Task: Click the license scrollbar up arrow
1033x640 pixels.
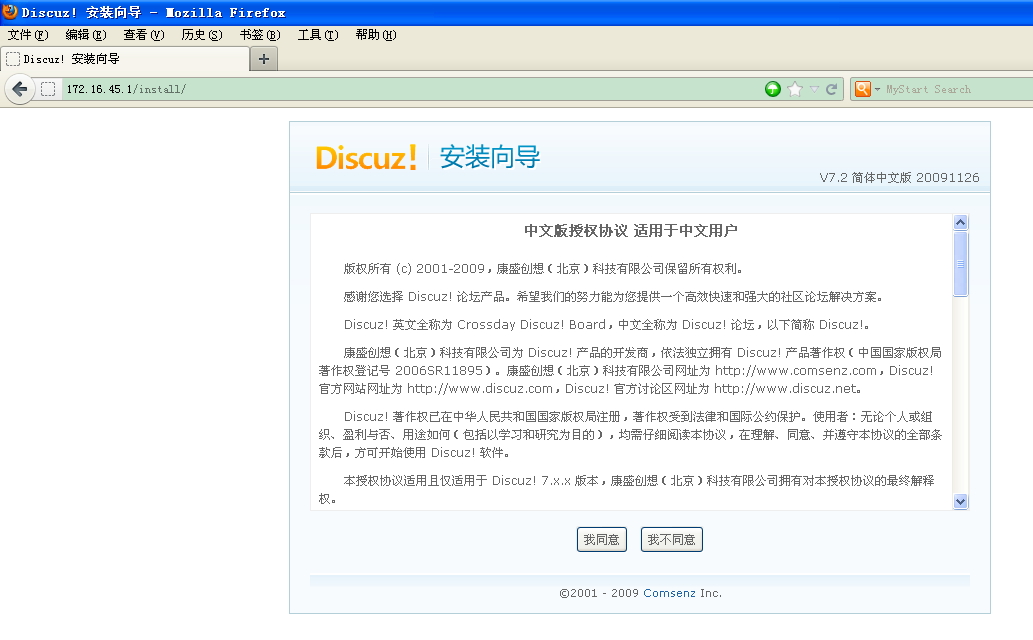Action: pyautogui.click(x=961, y=222)
